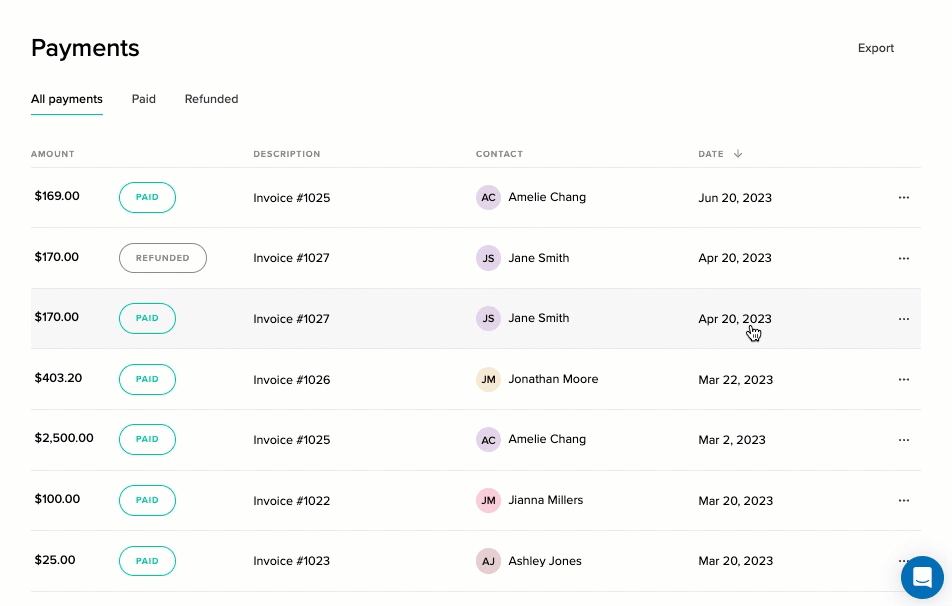Switch to the Refunded tab
The width and height of the screenshot is (952, 606).
211,99
